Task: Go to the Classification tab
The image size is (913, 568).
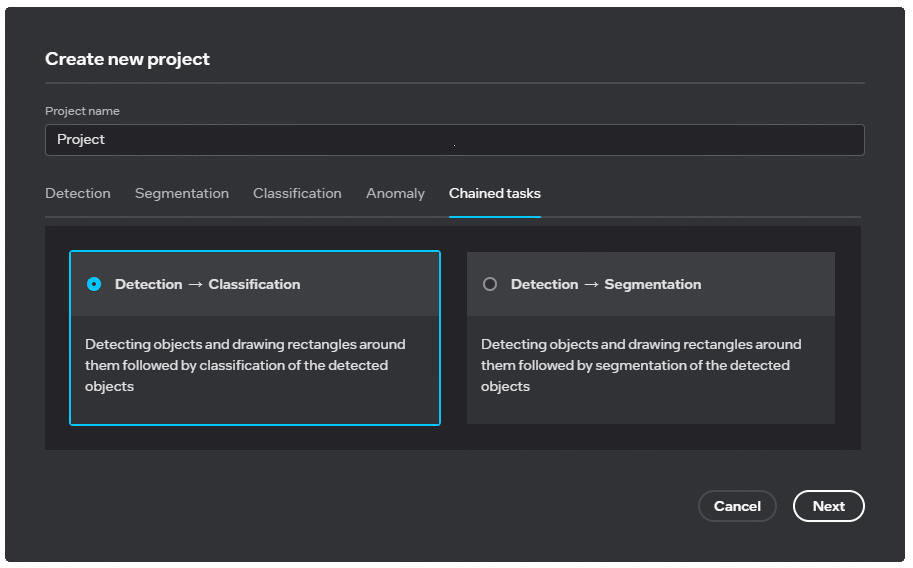Action: pyautogui.click(x=297, y=193)
